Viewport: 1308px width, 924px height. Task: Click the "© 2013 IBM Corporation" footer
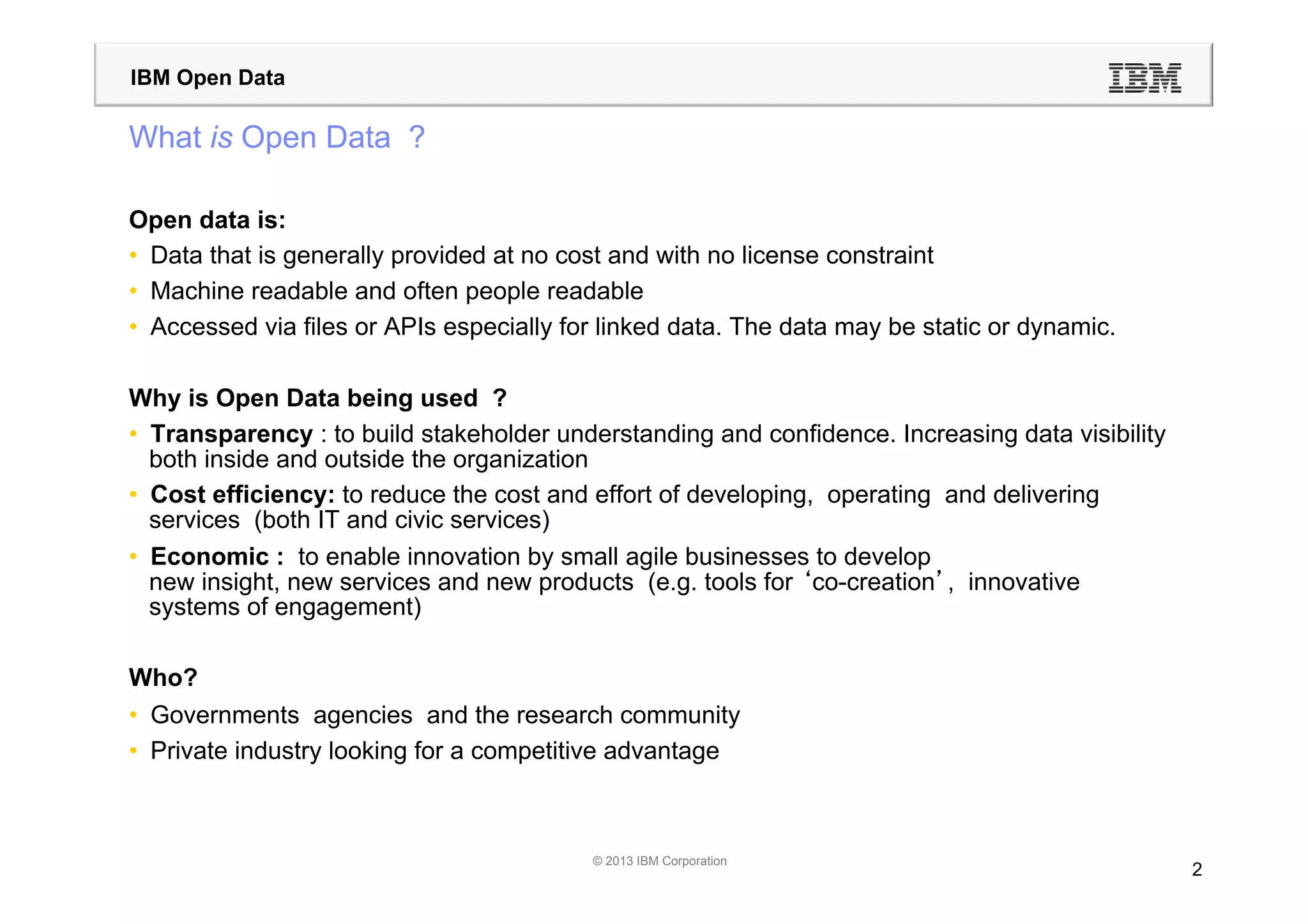point(659,861)
